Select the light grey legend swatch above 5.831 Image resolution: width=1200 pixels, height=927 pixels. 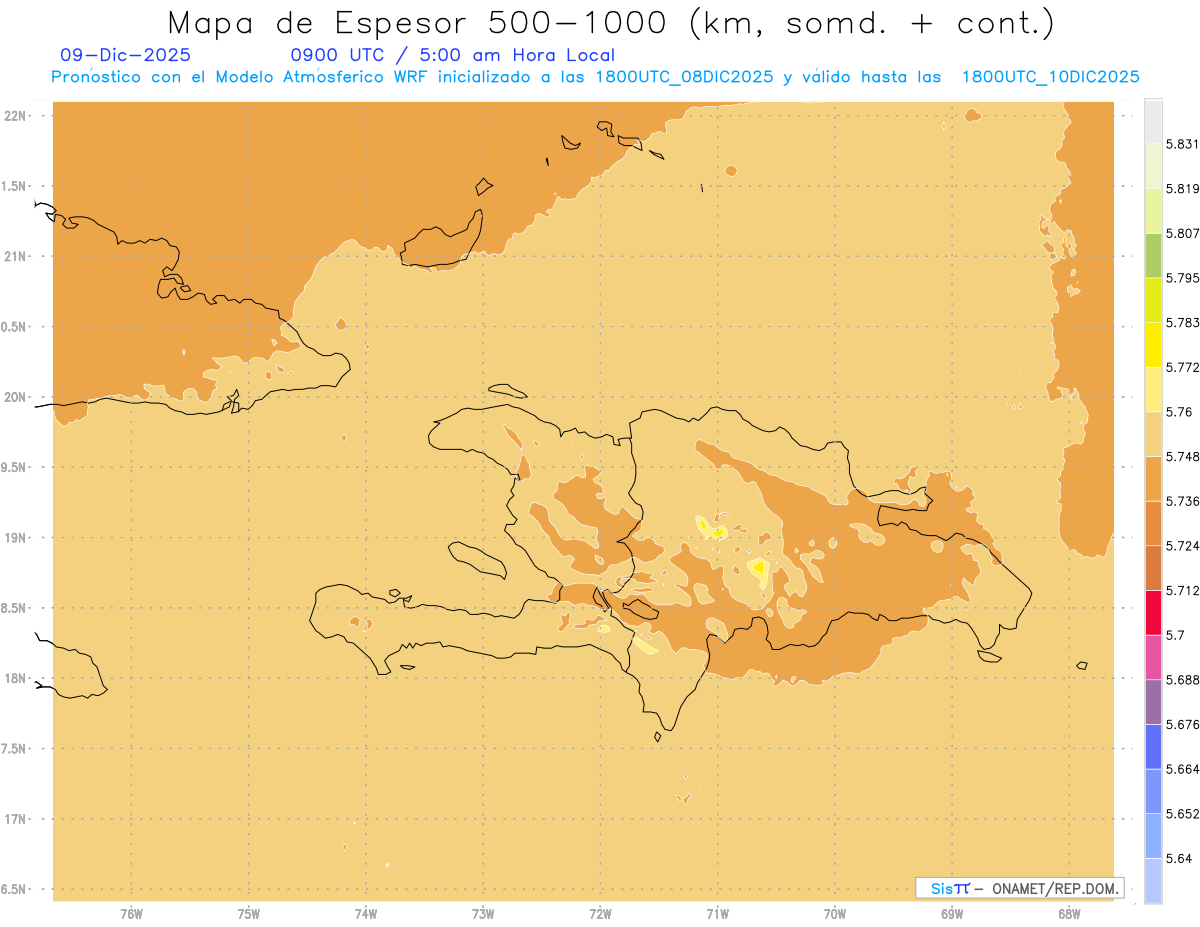[x=1153, y=121]
